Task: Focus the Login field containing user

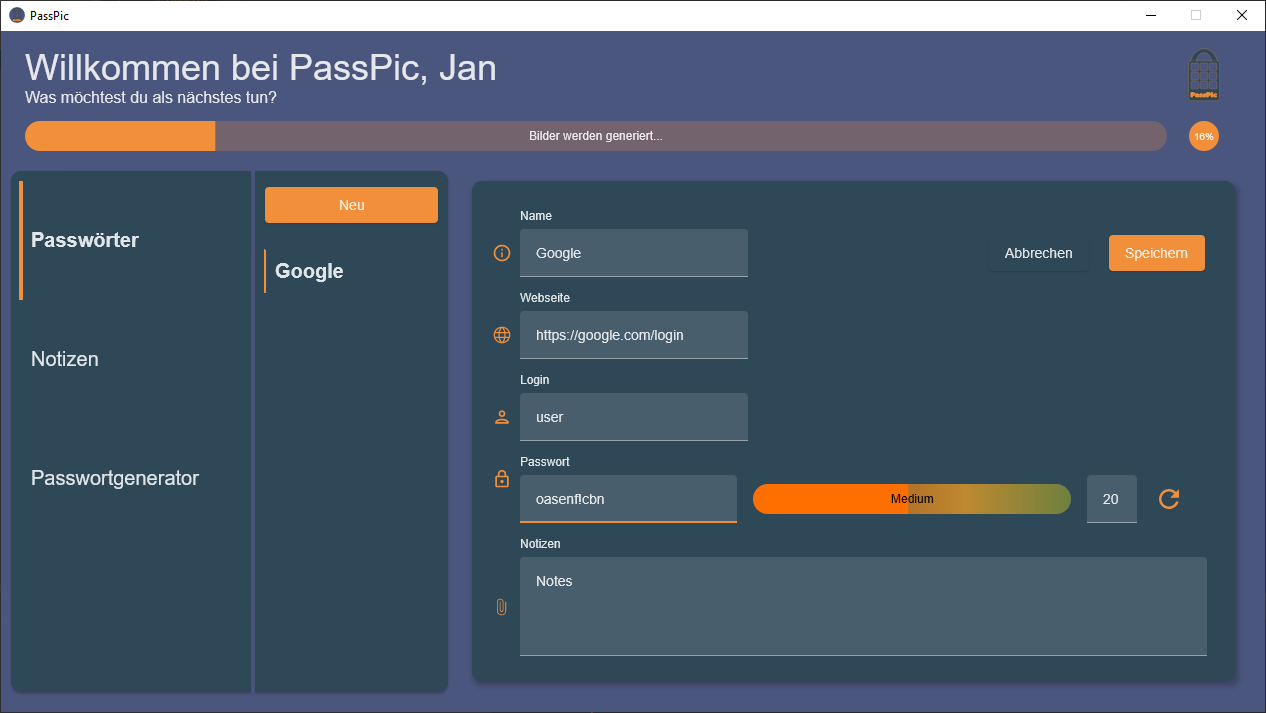Action: [x=634, y=417]
